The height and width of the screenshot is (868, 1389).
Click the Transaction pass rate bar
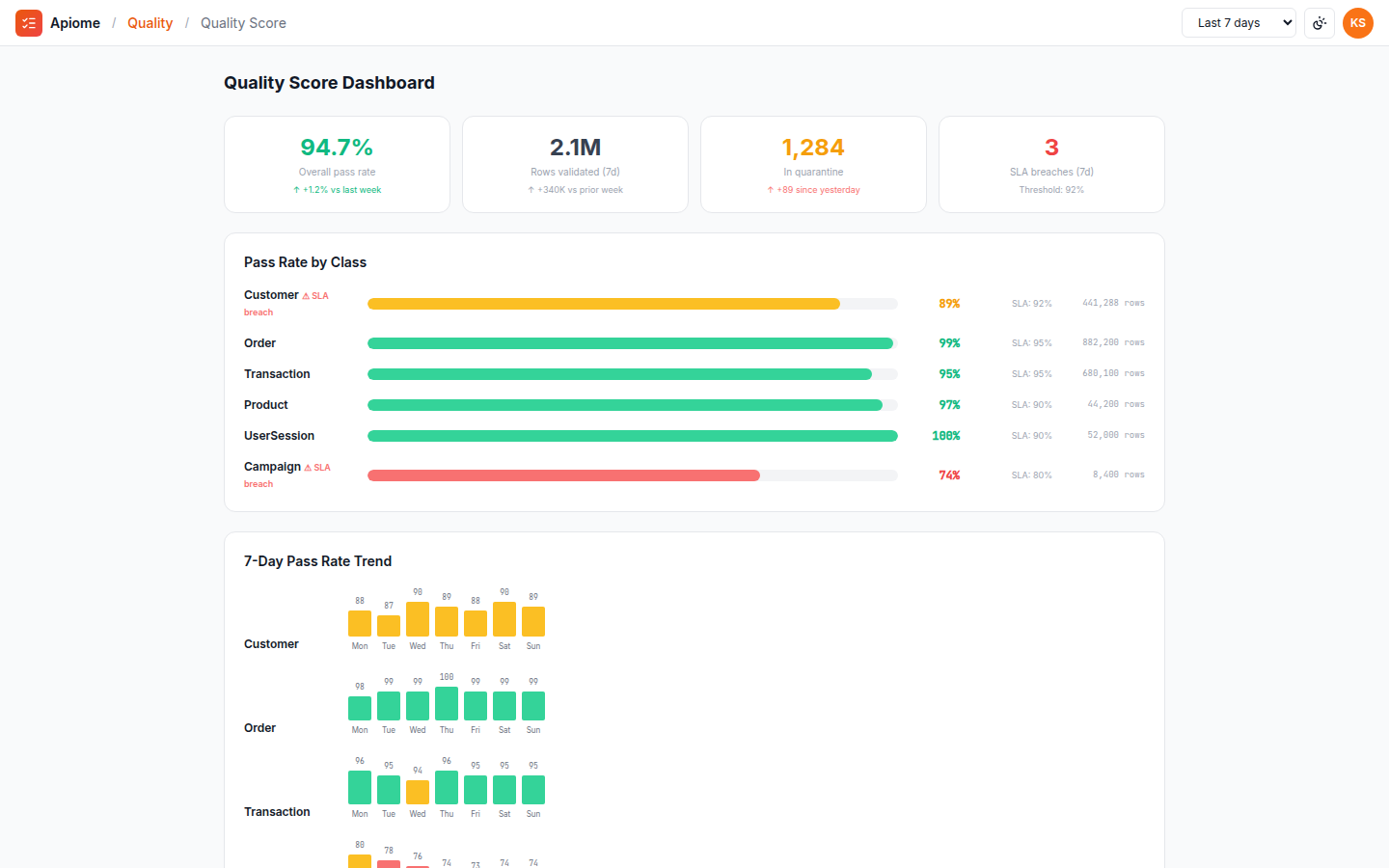[633, 374]
